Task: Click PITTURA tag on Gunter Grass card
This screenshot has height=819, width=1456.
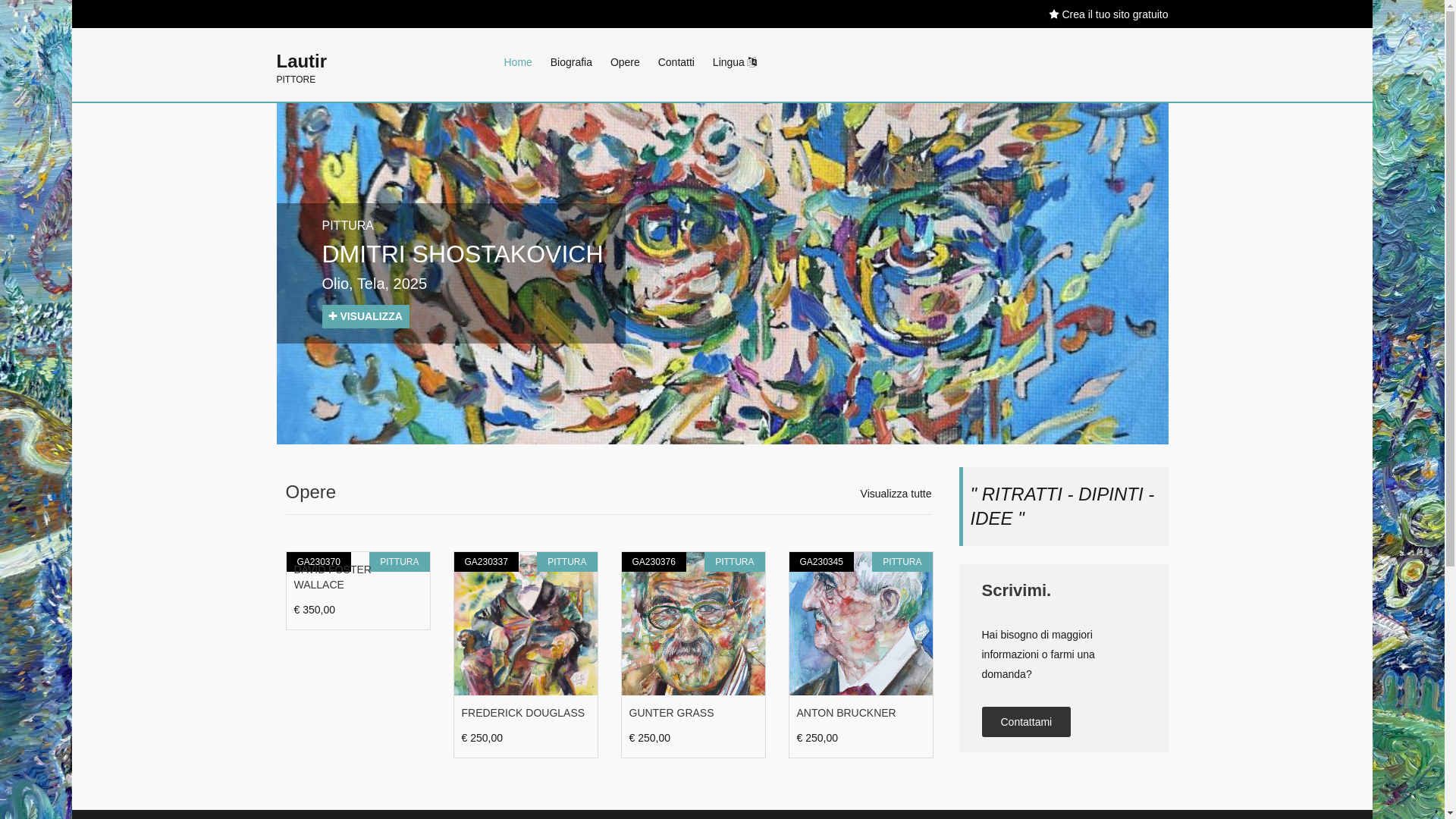Action: click(x=735, y=562)
